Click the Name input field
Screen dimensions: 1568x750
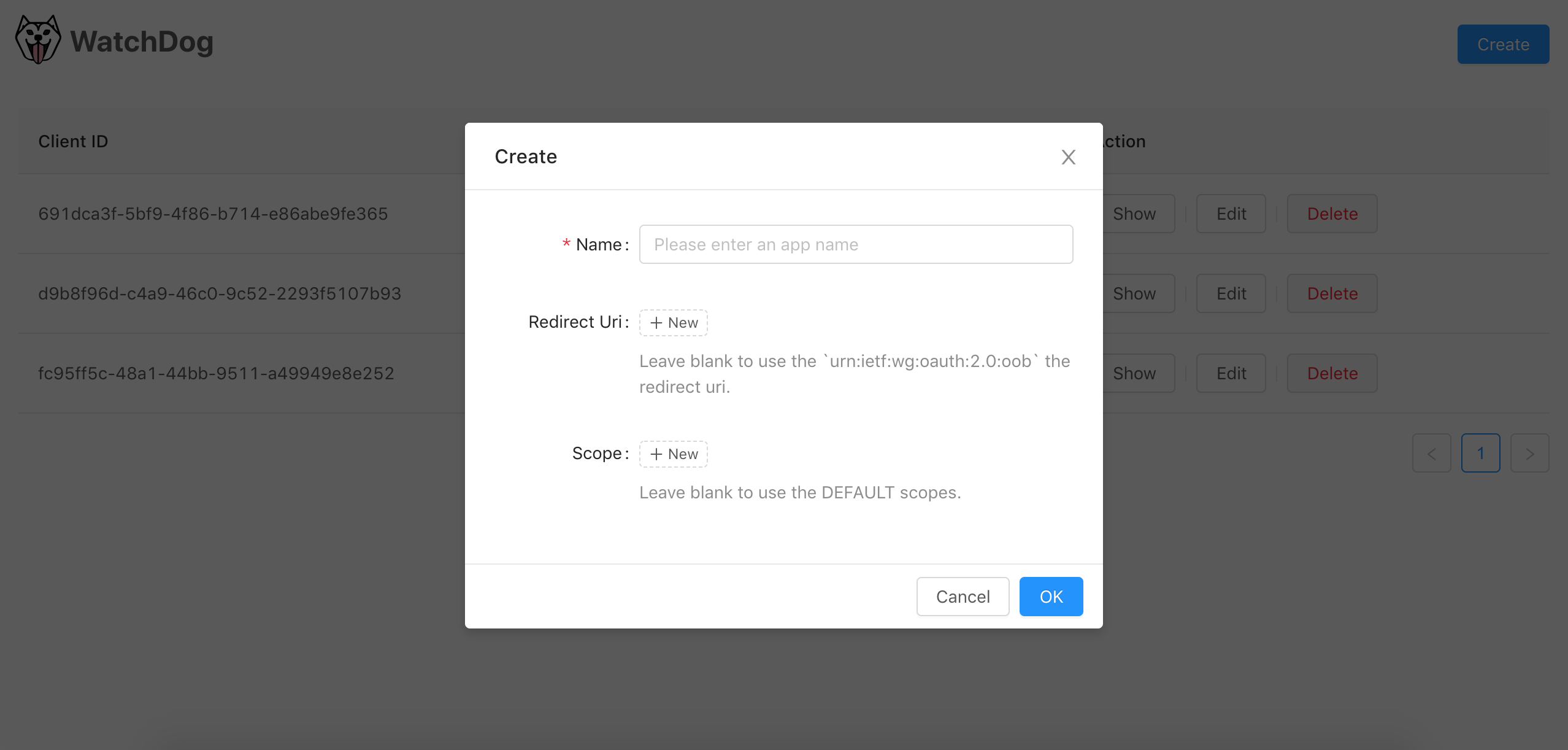(856, 244)
